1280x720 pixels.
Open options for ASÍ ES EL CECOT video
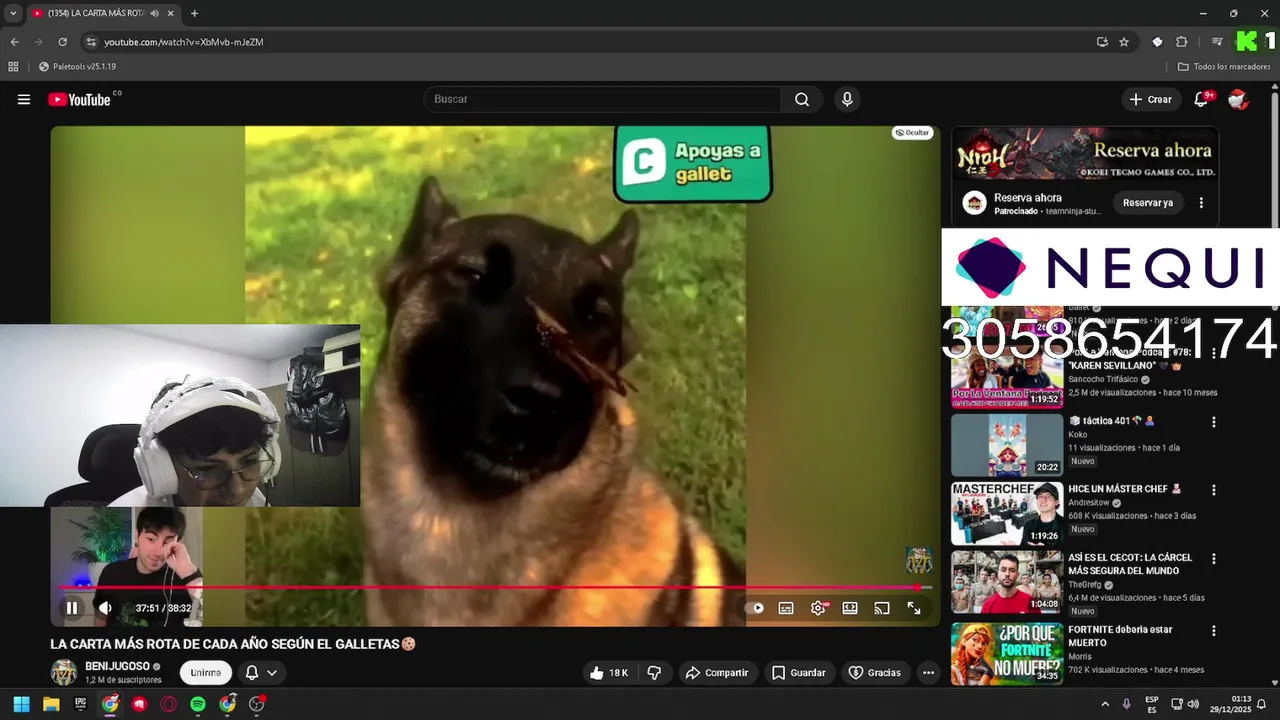point(1214,559)
